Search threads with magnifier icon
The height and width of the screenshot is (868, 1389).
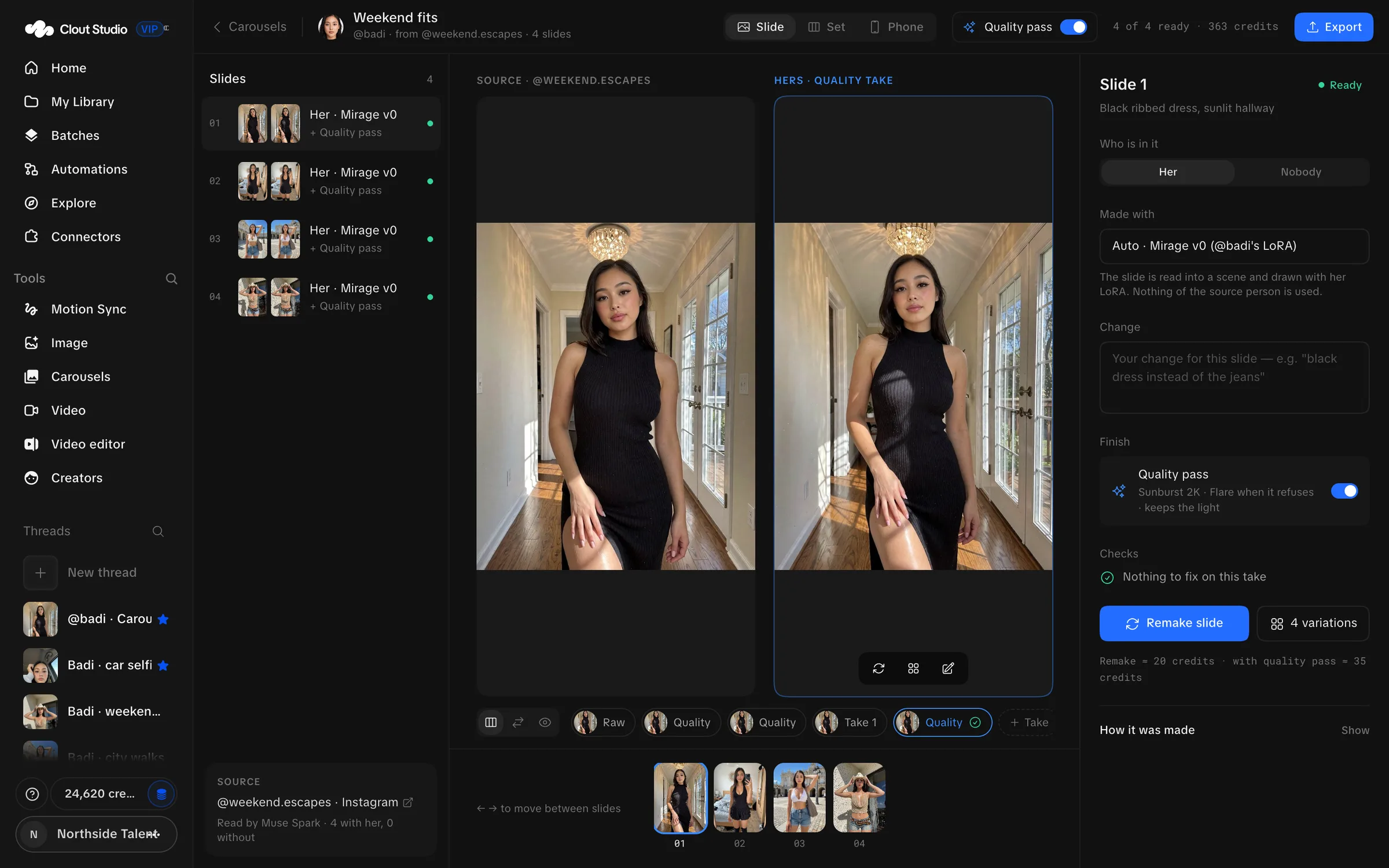tap(158, 531)
